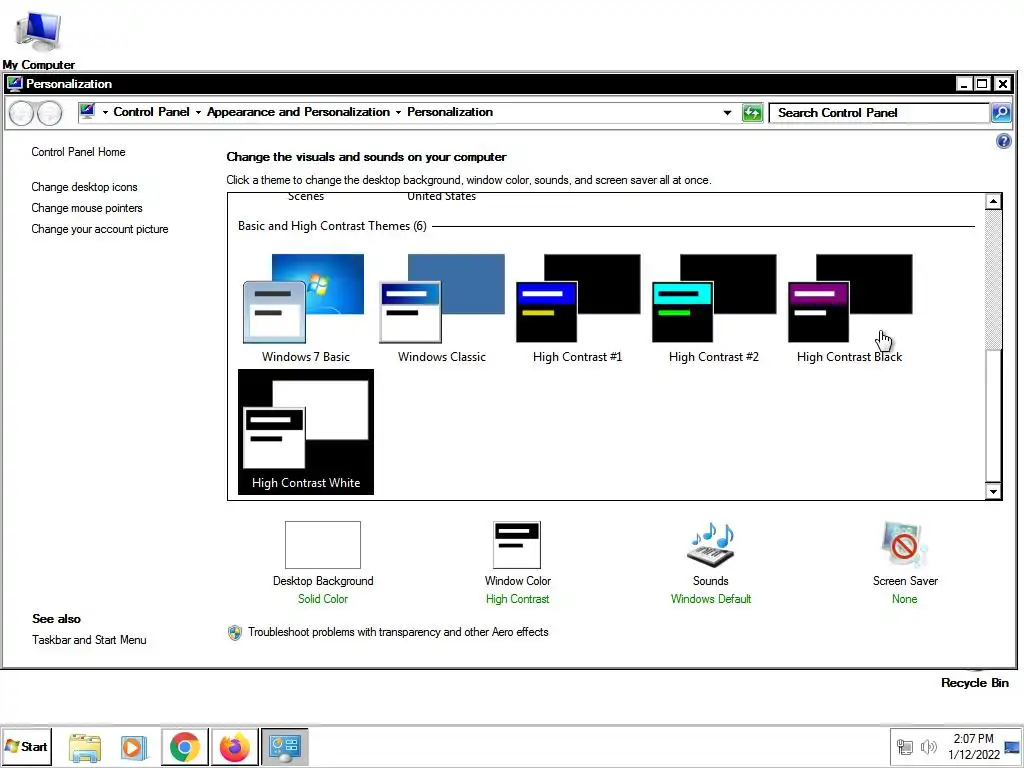
Task: Click the Show desktop tray icon
Action: coord(1012,747)
